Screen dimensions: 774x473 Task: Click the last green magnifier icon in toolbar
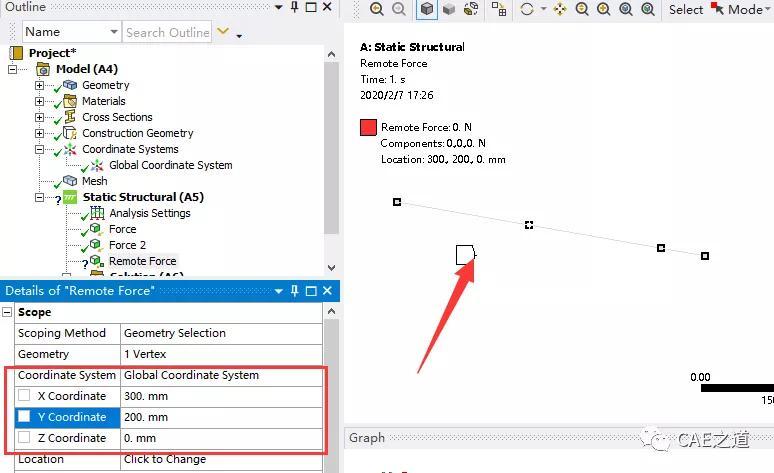pos(648,9)
